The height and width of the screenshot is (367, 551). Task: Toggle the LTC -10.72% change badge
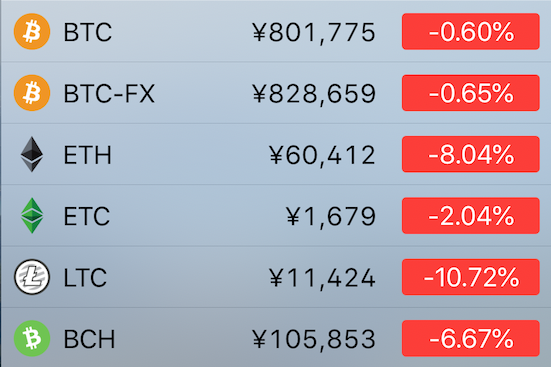[x=471, y=277]
